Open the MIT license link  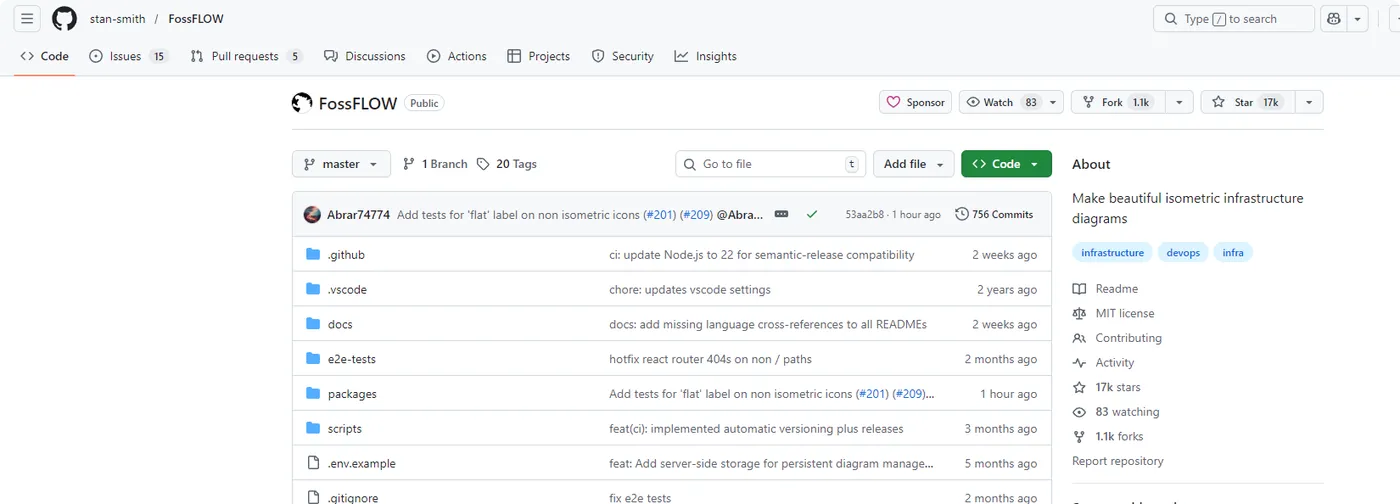1124,313
